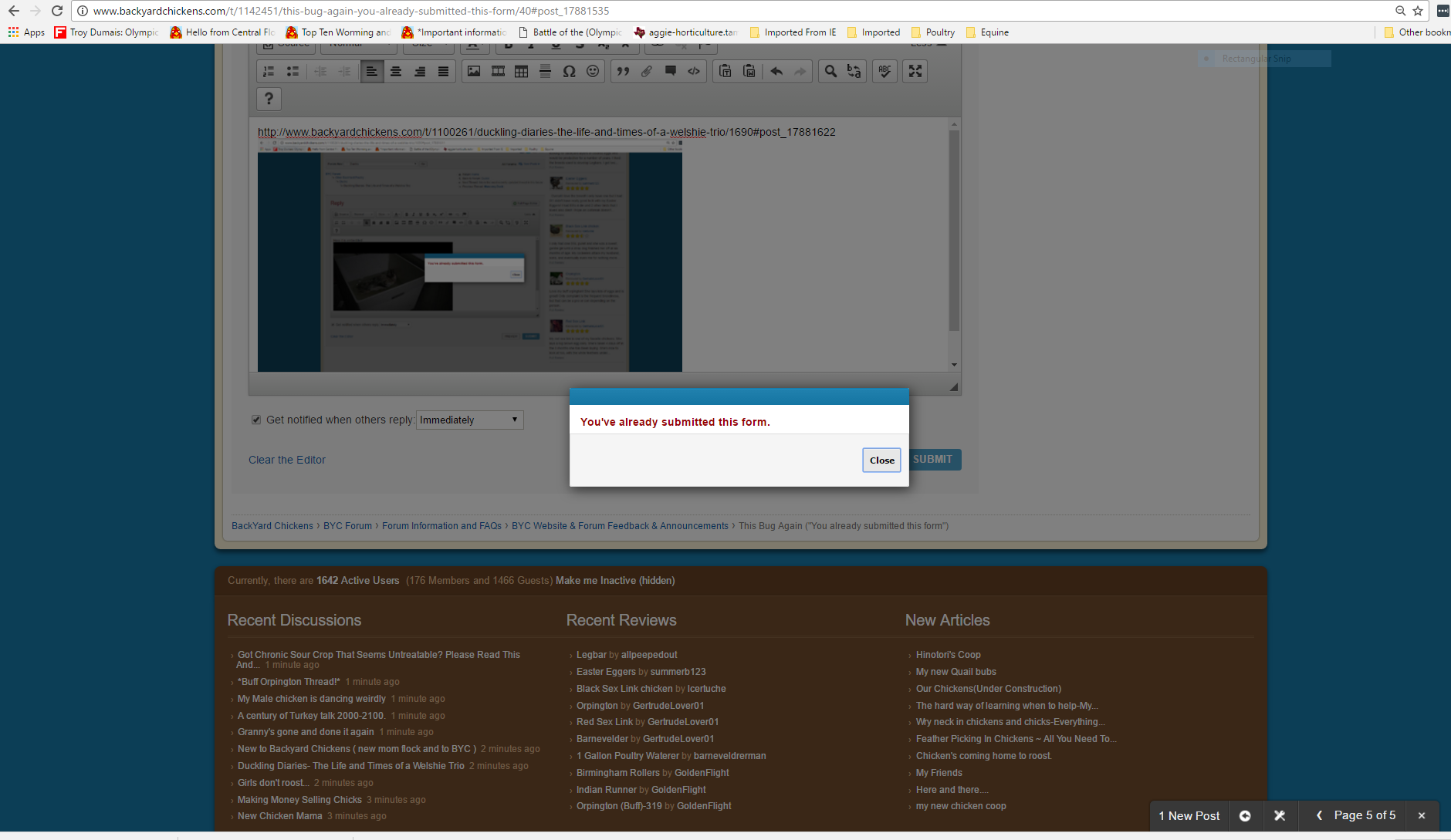
Task: Open the special character Omega tool
Action: pos(569,72)
